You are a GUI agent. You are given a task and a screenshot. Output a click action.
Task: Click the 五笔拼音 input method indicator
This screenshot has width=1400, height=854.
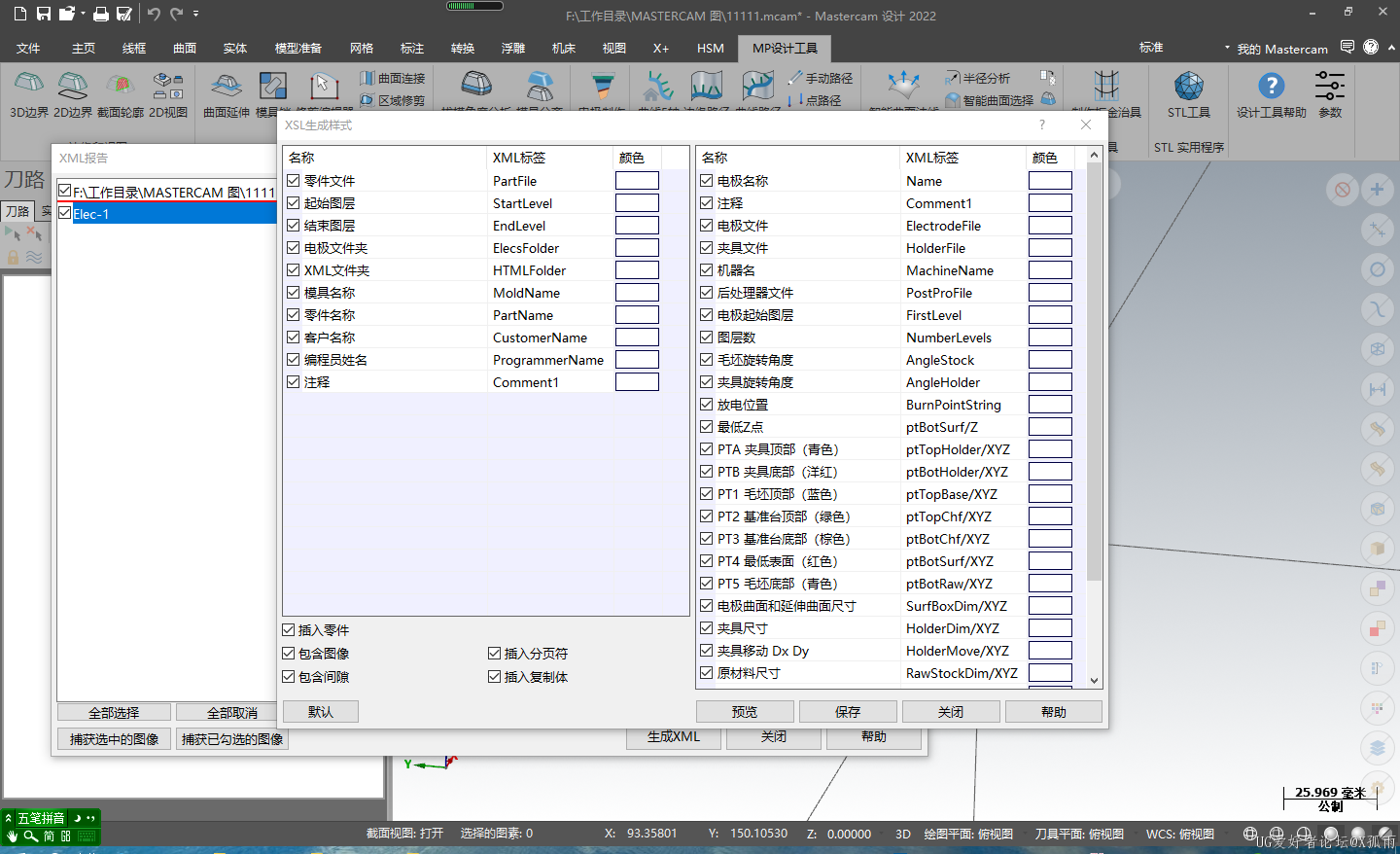tap(41, 818)
